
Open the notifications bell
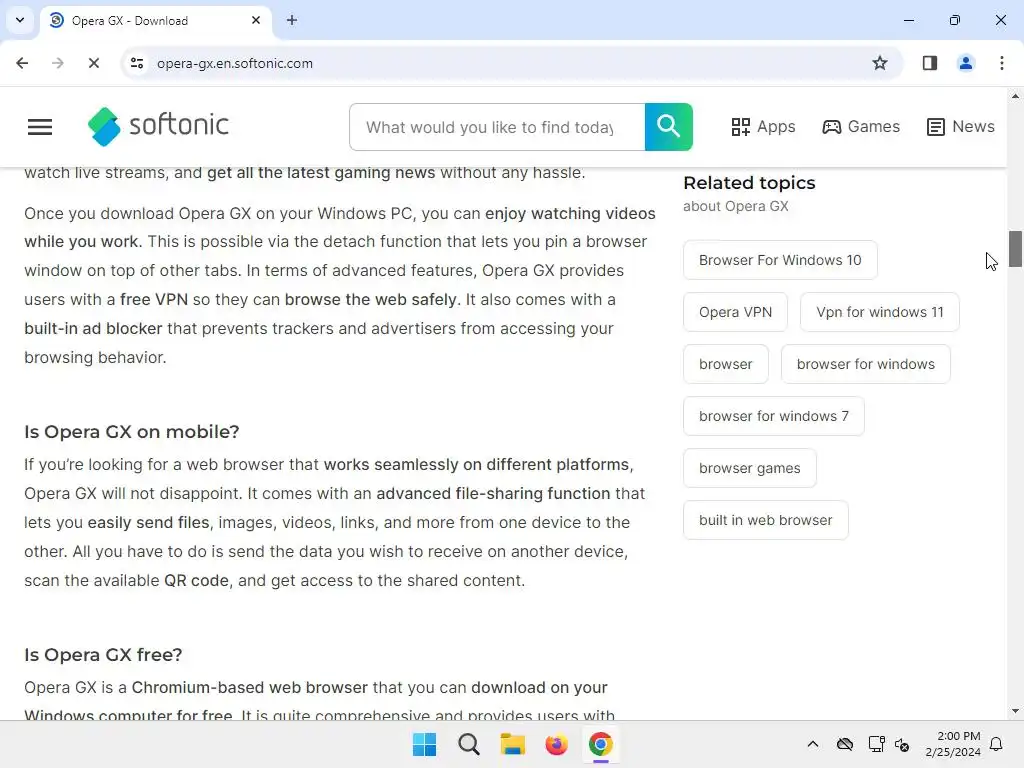(x=997, y=744)
